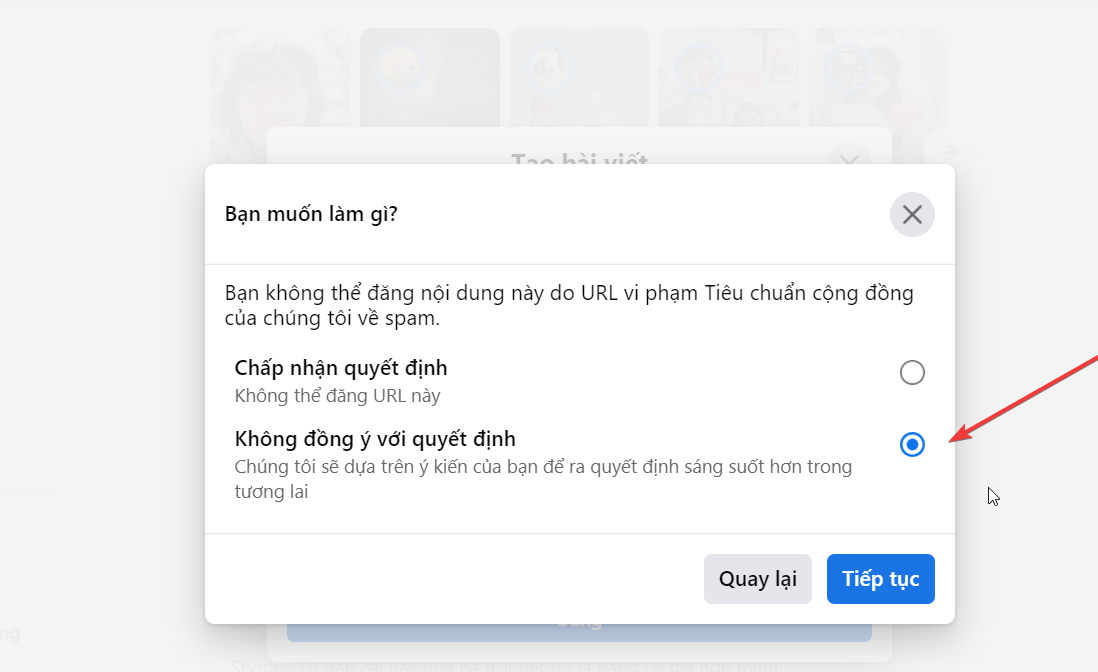Click the next-stories arrow icon
Screen dimensions: 1098x672
point(947,152)
